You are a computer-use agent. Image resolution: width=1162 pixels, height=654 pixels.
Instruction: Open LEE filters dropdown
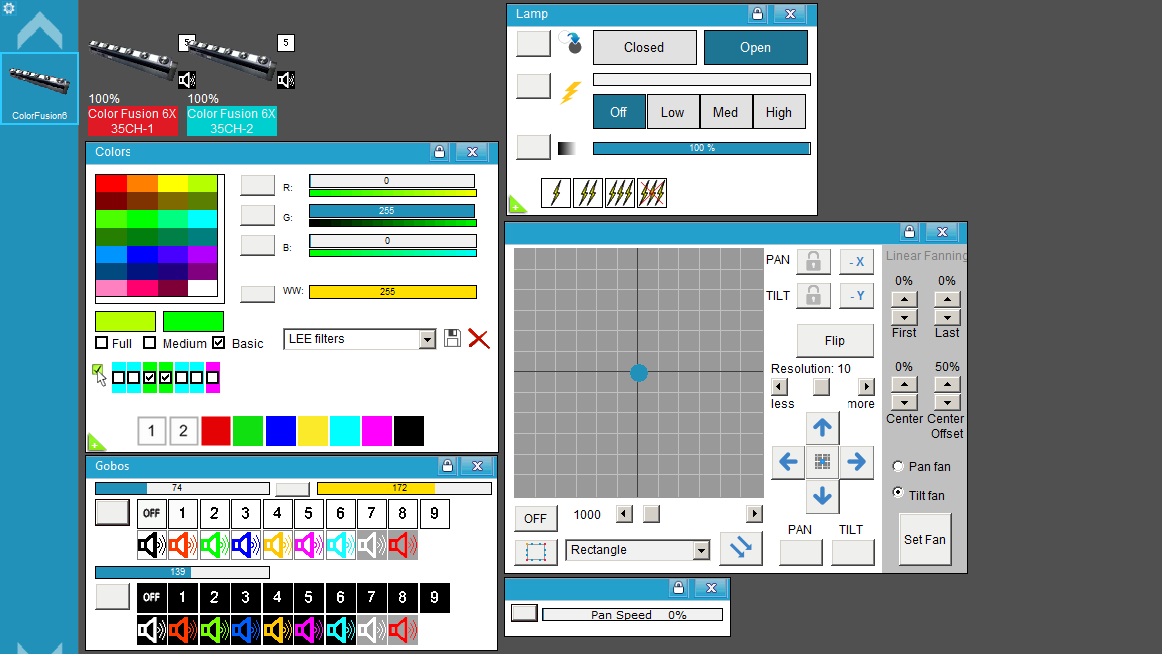point(427,339)
